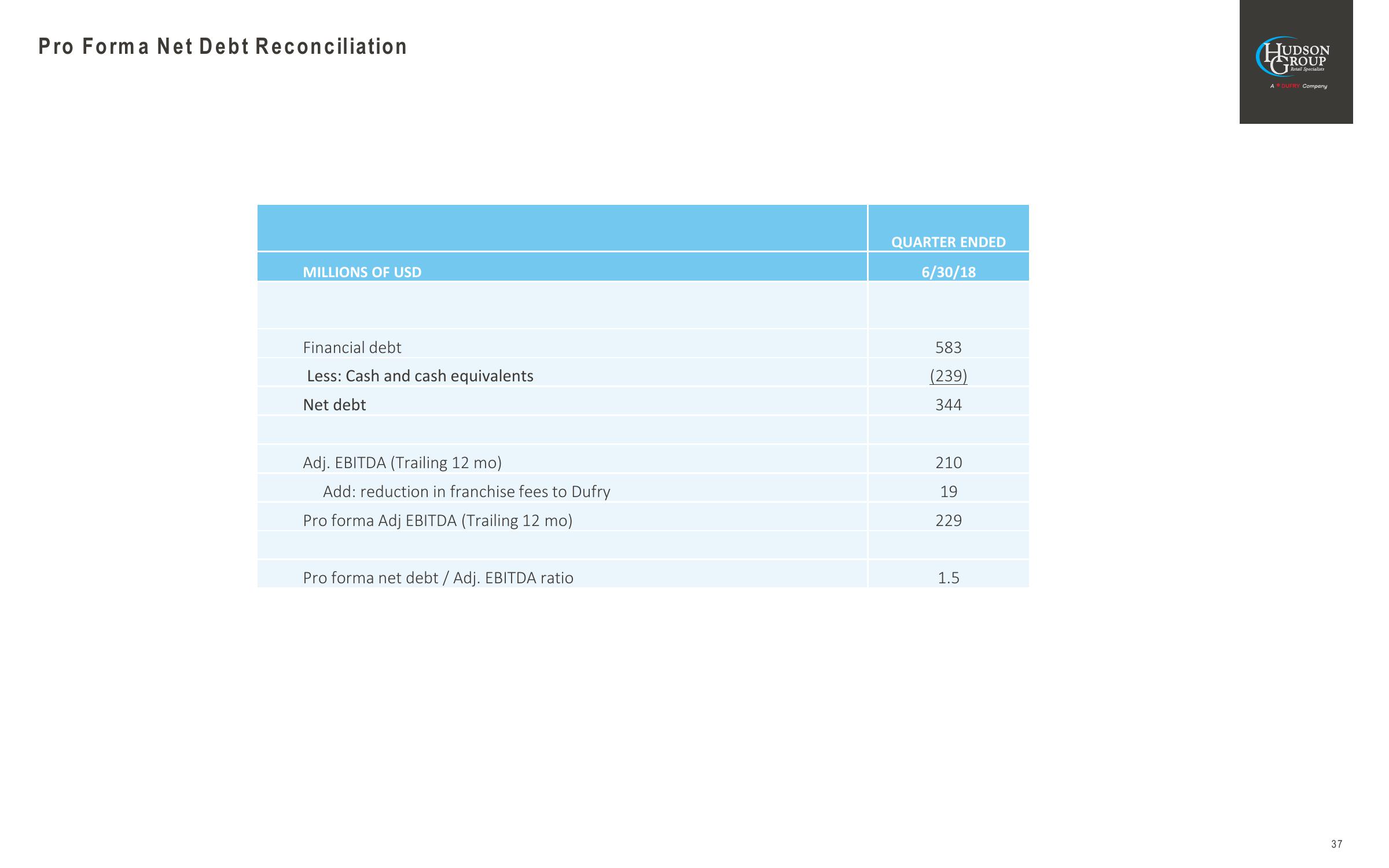Viewport: 1389px width, 868px height.
Task: Select the 'MILLIONS OF USD' header label
Action: pyautogui.click(x=362, y=272)
